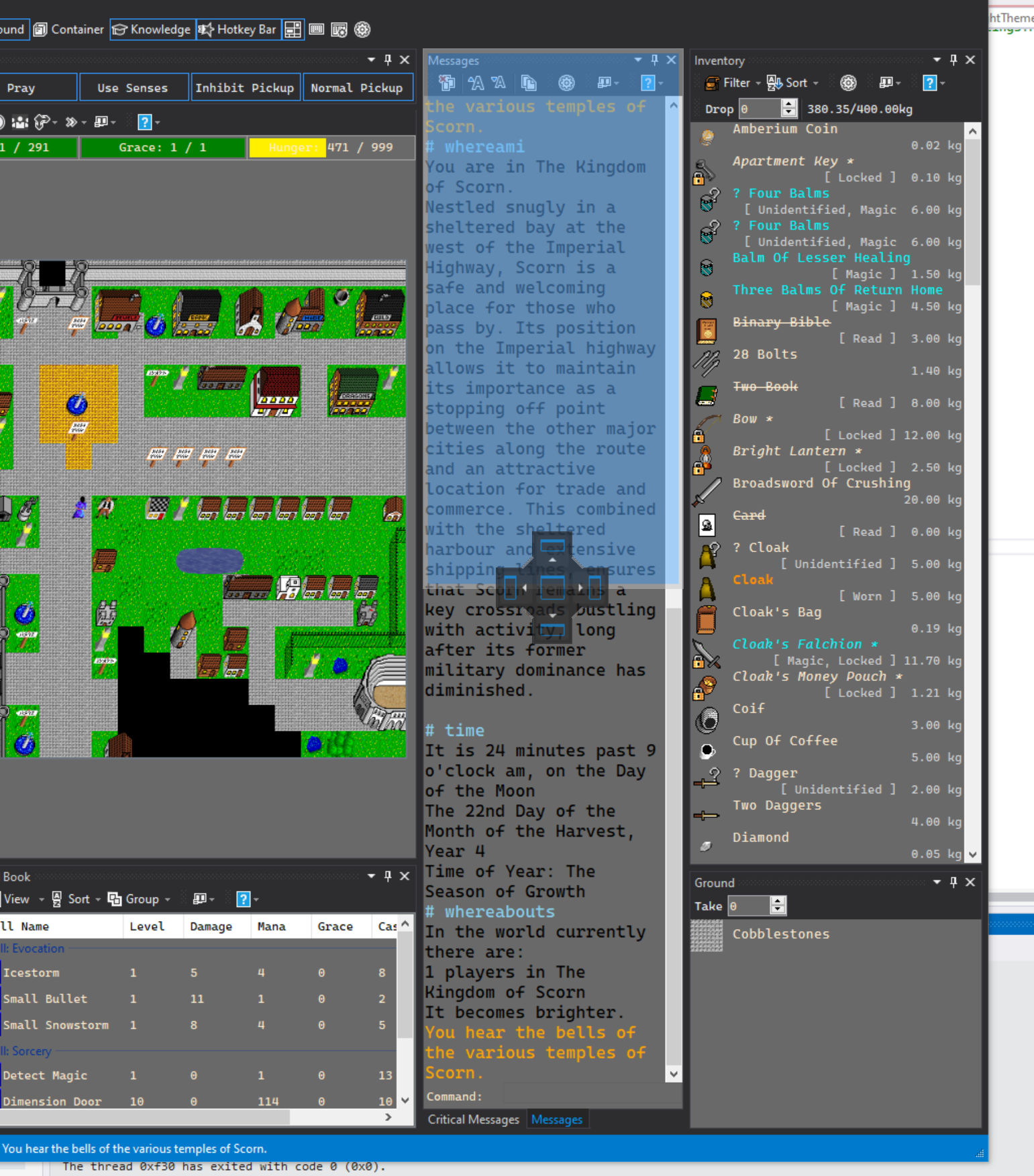Viewport: 1034px width, 1176px height.
Task: Pin the Messages panel
Action: pos(655,60)
